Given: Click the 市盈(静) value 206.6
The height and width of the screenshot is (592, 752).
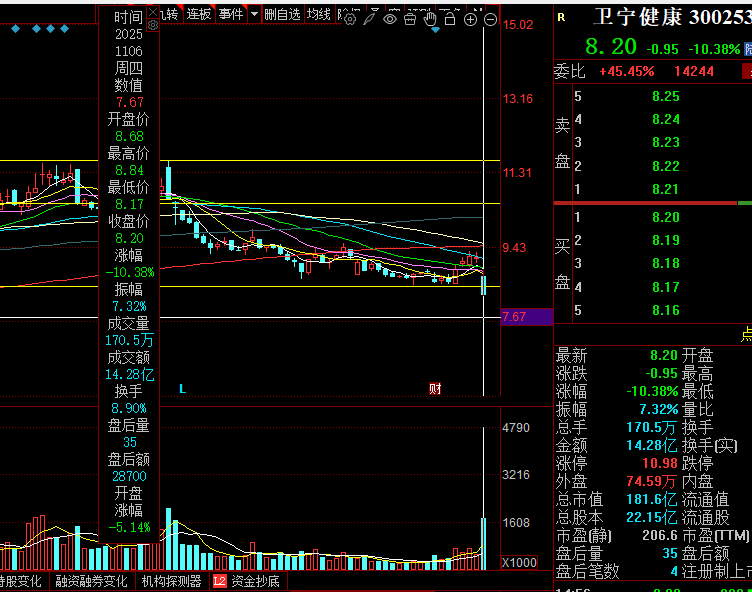Looking at the screenshot, I should [659, 535].
